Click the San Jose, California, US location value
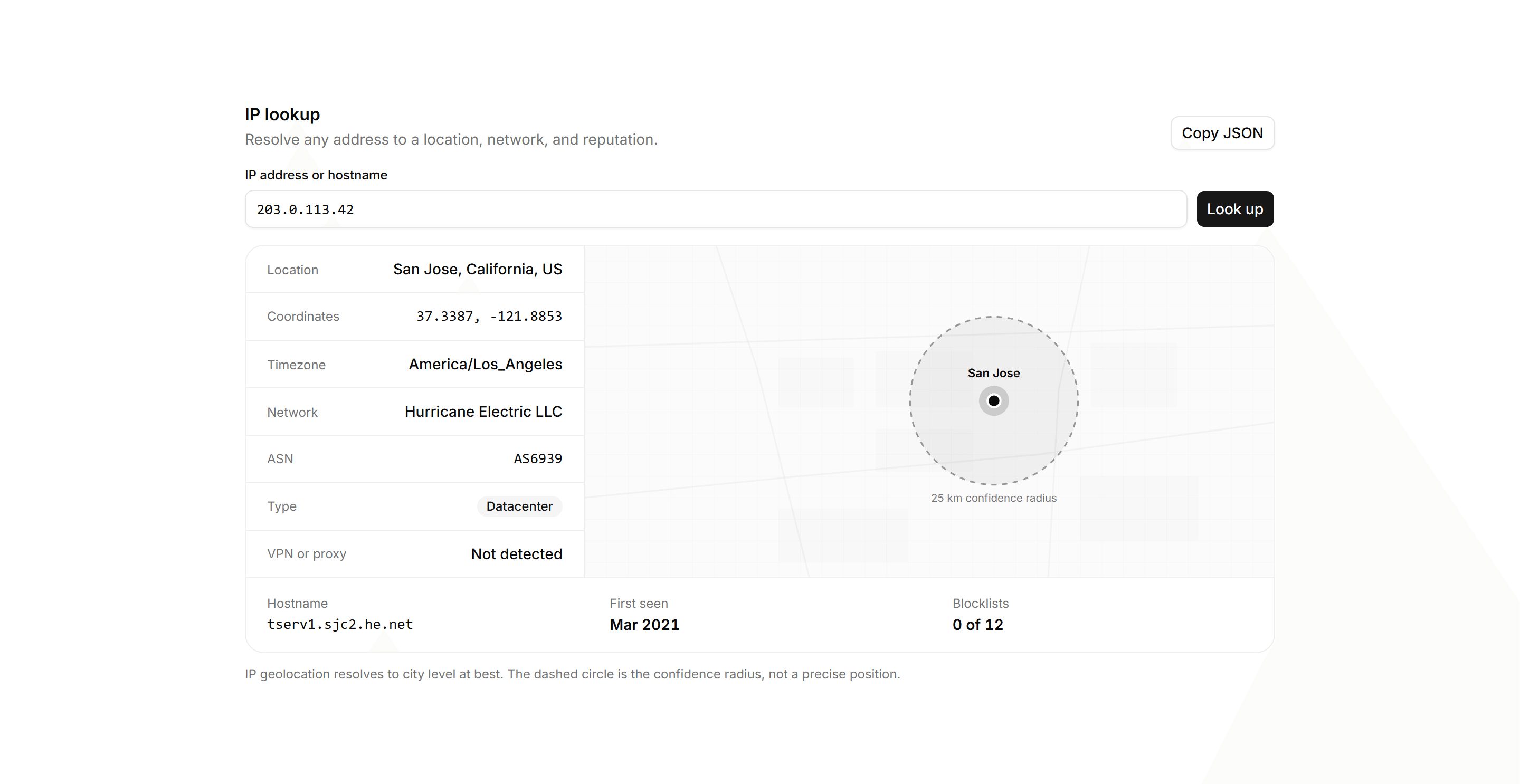This screenshot has height=784, width=1520. [x=477, y=269]
